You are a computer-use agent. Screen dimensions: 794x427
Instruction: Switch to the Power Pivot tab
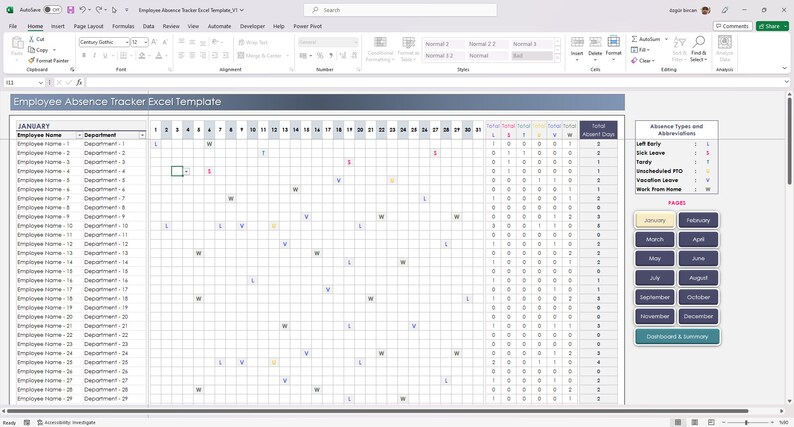(307, 26)
